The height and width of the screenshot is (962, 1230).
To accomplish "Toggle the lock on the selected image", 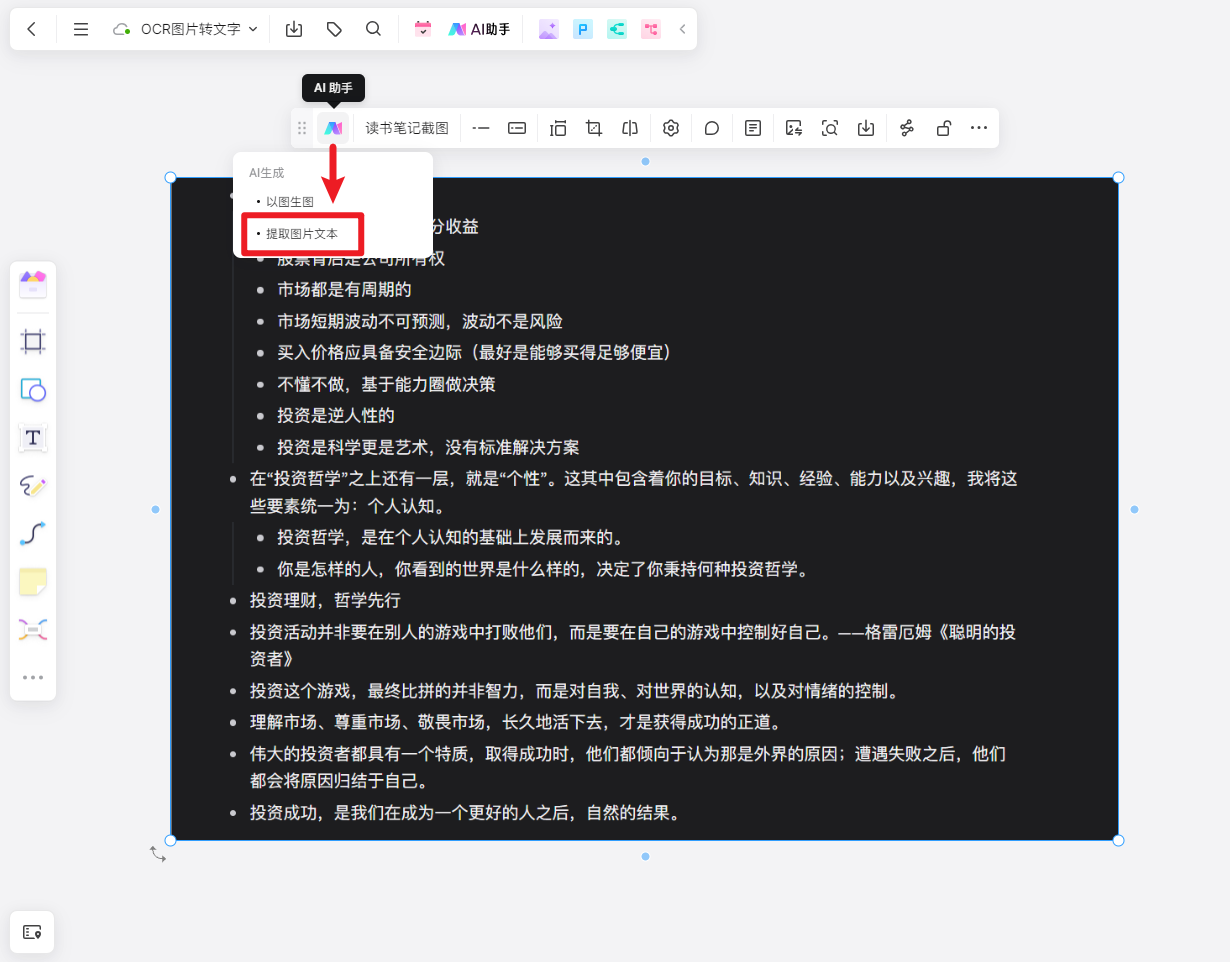I will point(943,127).
